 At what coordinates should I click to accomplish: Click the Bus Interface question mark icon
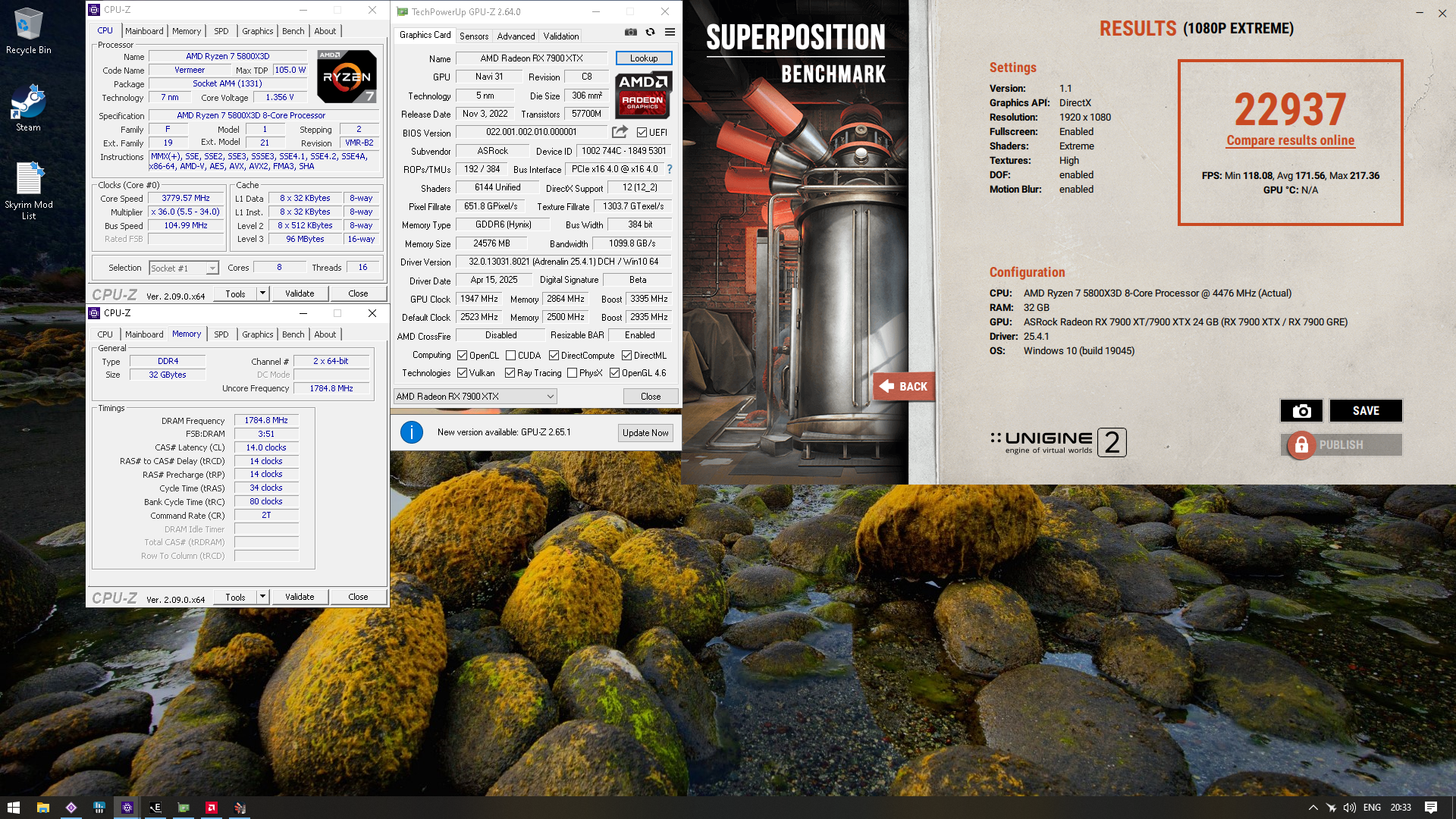(x=670, y=169)
